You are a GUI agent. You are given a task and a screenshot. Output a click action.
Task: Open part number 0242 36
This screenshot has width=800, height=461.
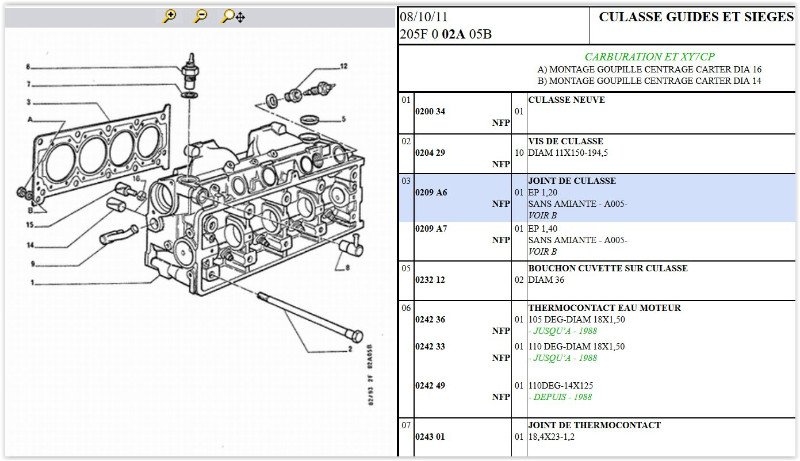(x=430, y=320)
